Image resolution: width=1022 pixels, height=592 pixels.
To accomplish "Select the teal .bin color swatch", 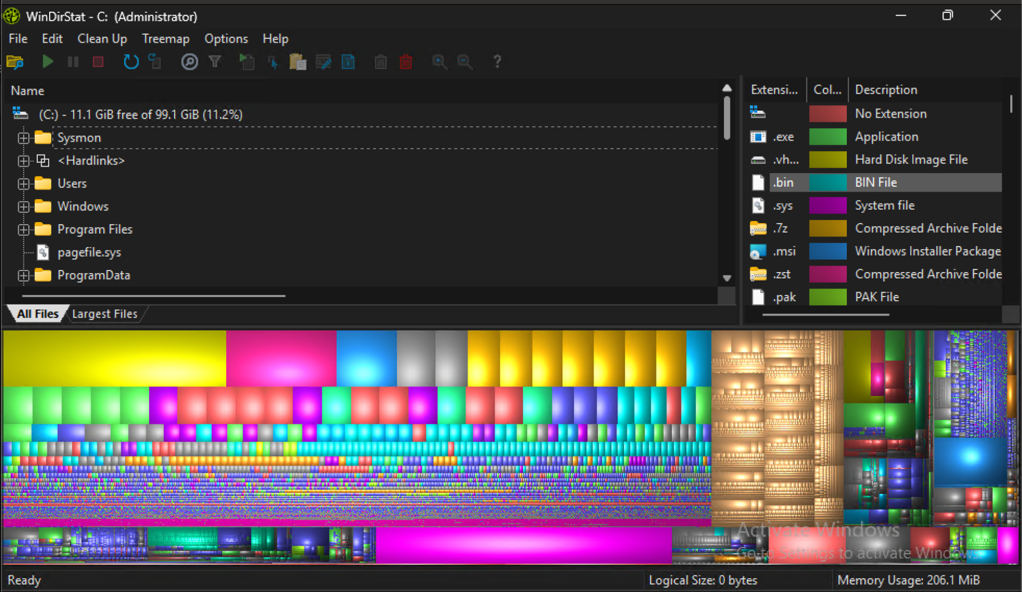I will (x=827, y=183).
